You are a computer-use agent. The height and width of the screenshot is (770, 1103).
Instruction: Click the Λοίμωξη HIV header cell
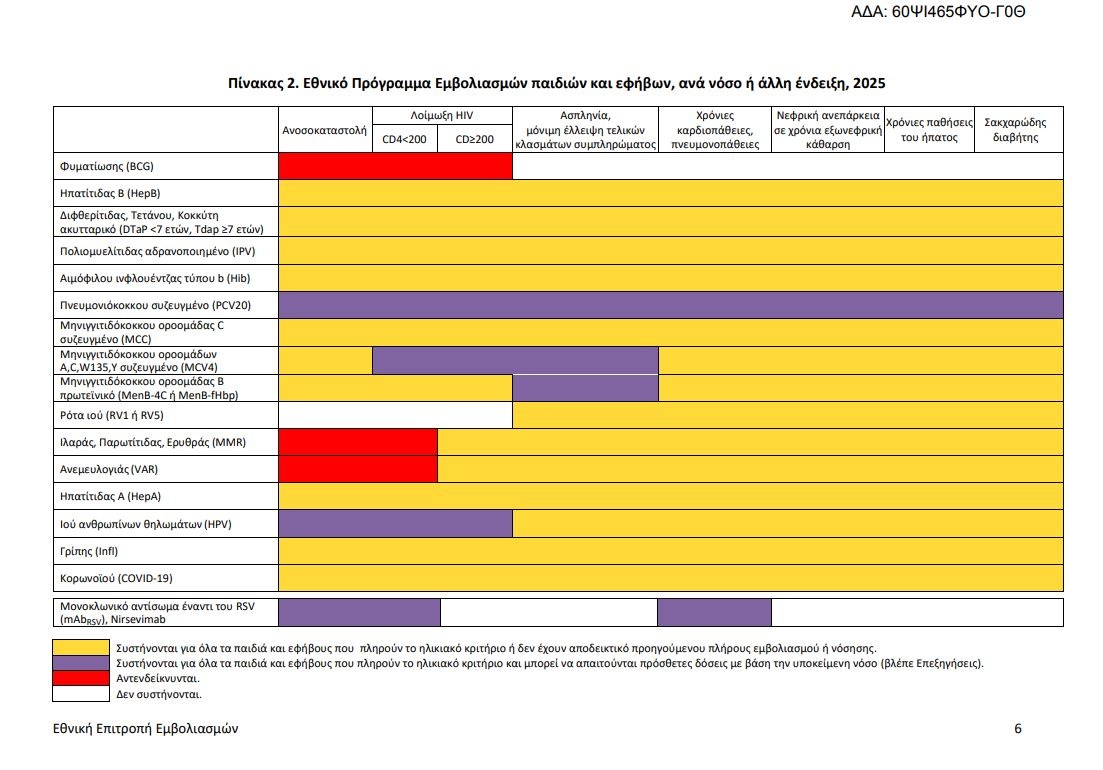(441, 115)
